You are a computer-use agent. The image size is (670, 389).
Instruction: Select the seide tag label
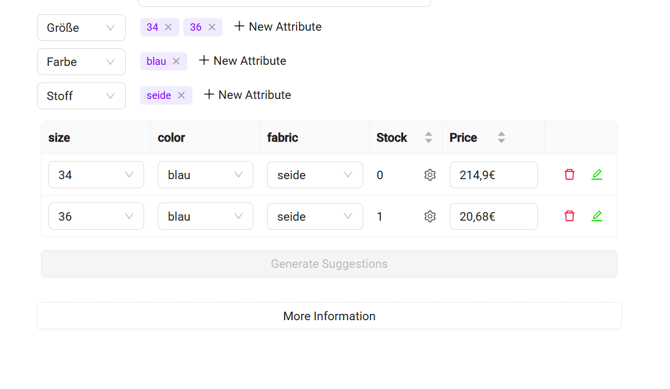[159, 96]
